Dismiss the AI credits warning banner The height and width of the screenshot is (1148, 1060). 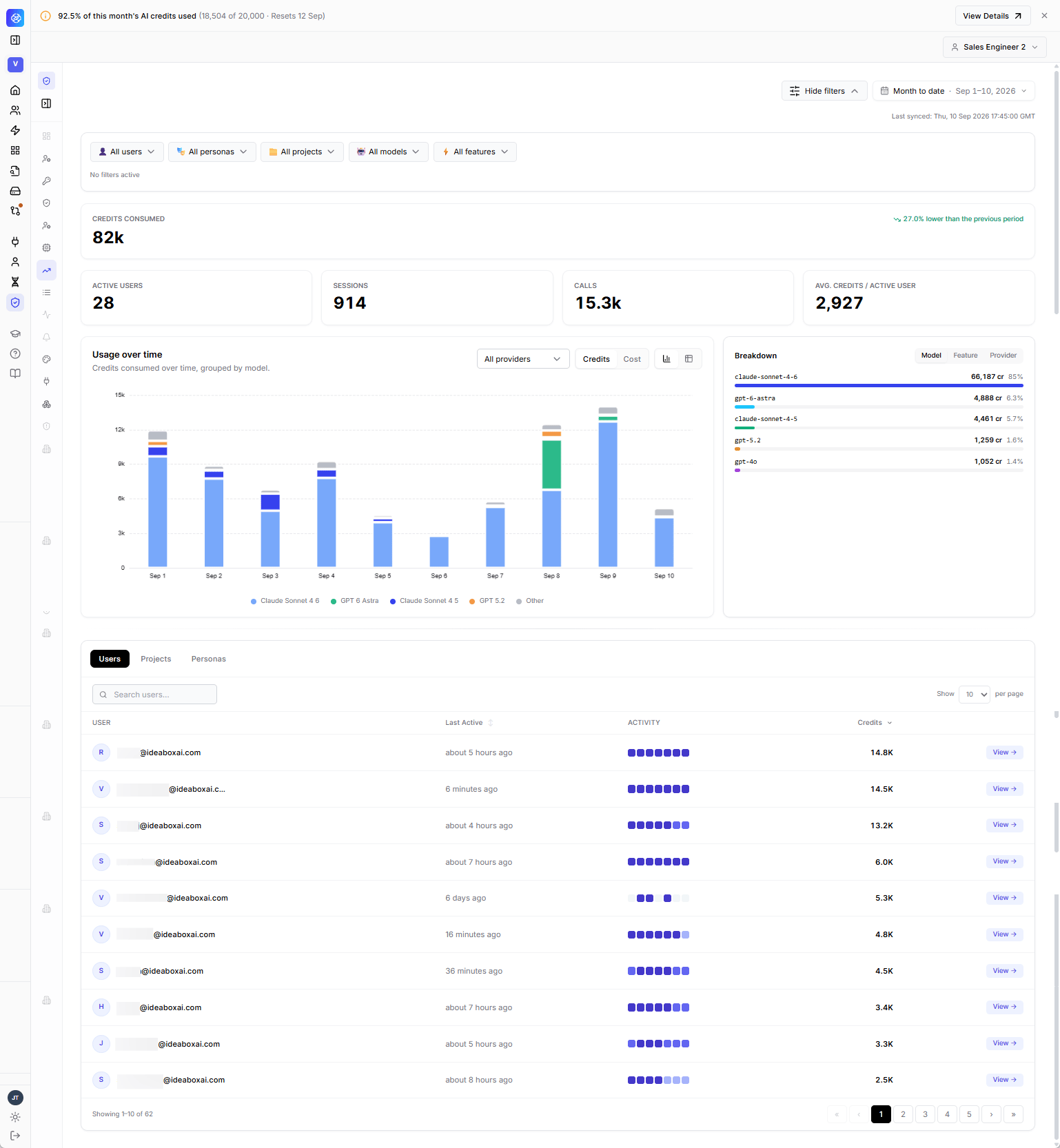[x=1044, y=16]
